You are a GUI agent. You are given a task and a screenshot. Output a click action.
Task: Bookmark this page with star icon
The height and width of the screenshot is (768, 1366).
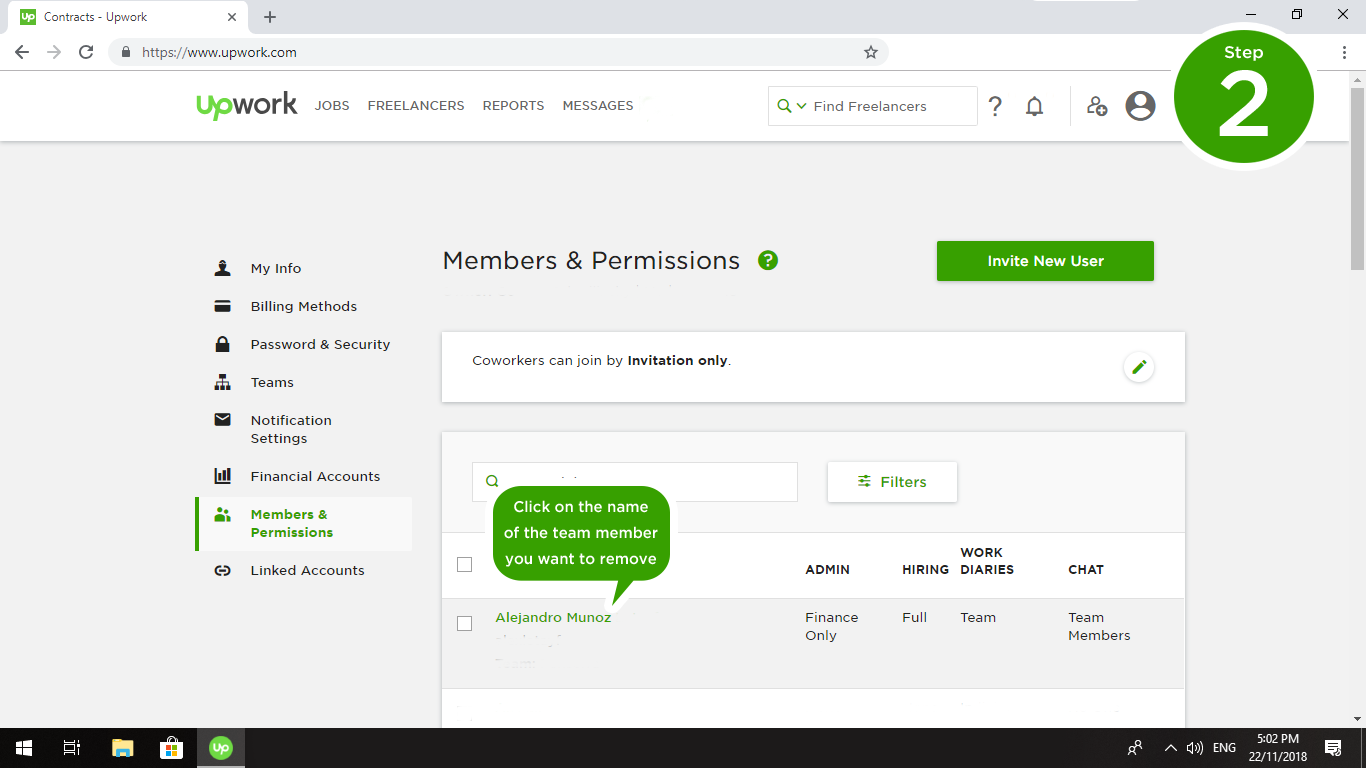(871, 52)
